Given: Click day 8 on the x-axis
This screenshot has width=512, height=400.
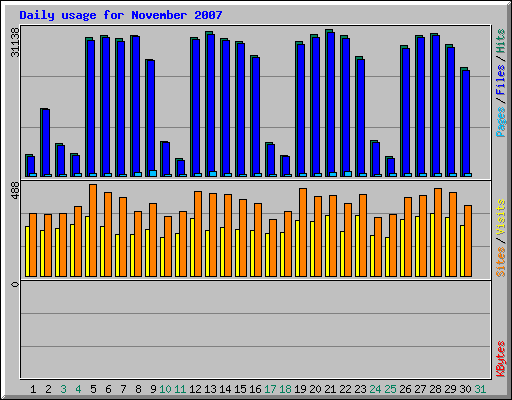Looking at the screenshot, I should pyautogui.click(x=138, y=389).
